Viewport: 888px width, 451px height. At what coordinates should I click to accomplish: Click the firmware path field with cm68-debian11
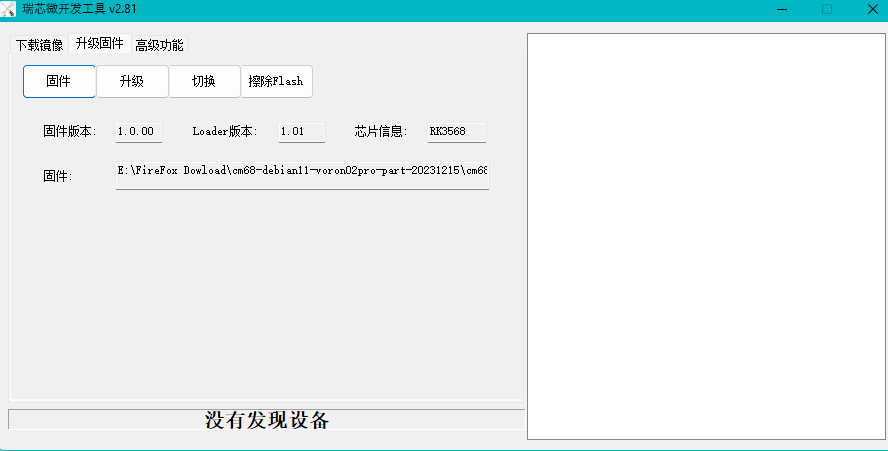pyautogui.click(x=302, y=175)
